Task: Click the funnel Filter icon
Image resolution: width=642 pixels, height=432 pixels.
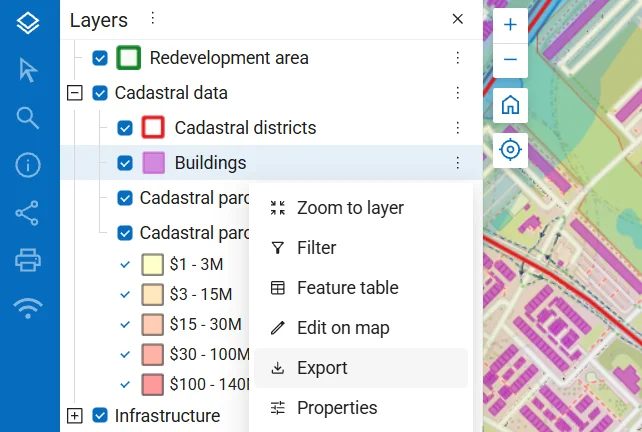Action: tap(278, 248)
